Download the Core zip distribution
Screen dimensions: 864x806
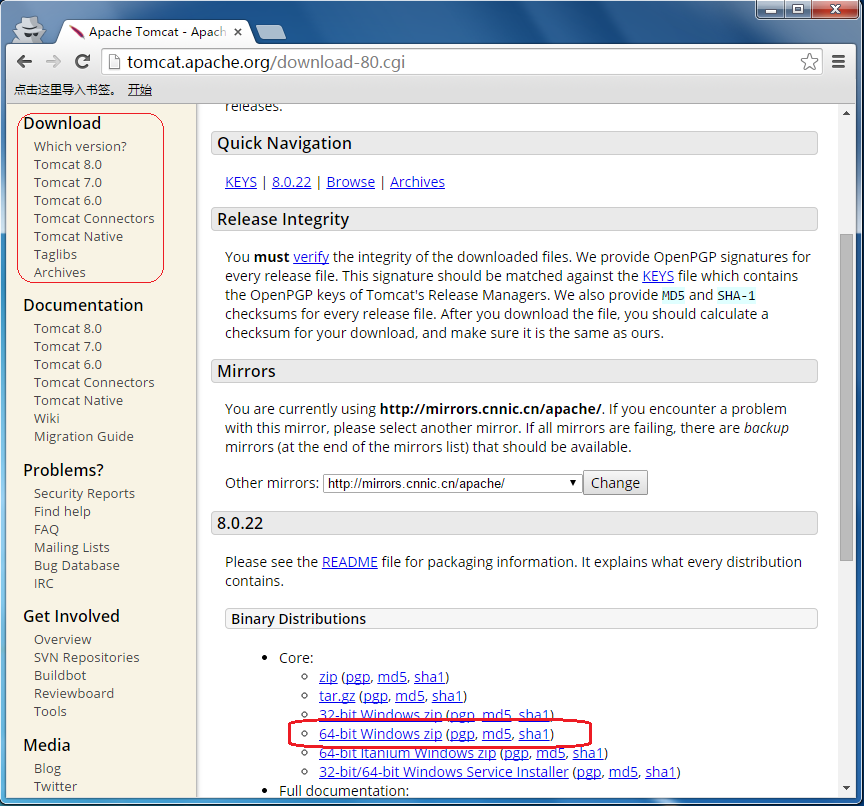point(328,677)
